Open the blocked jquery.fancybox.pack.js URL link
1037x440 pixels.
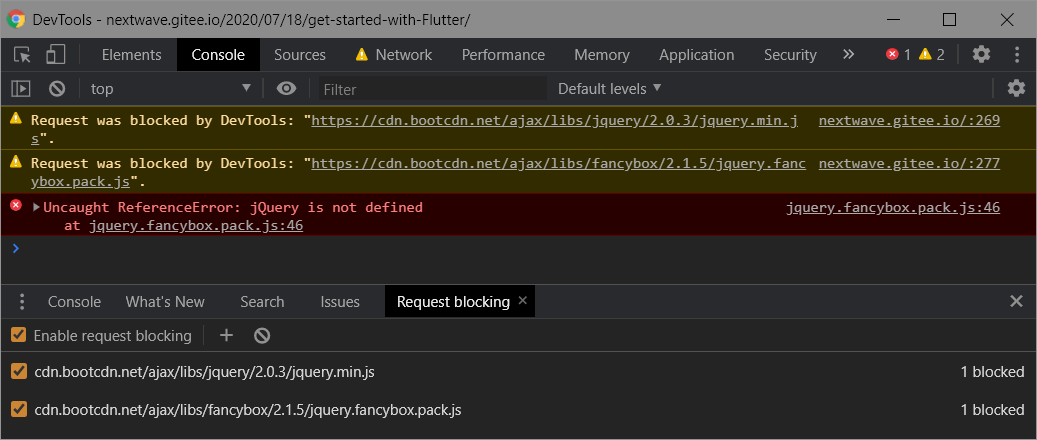pos(559,163)
